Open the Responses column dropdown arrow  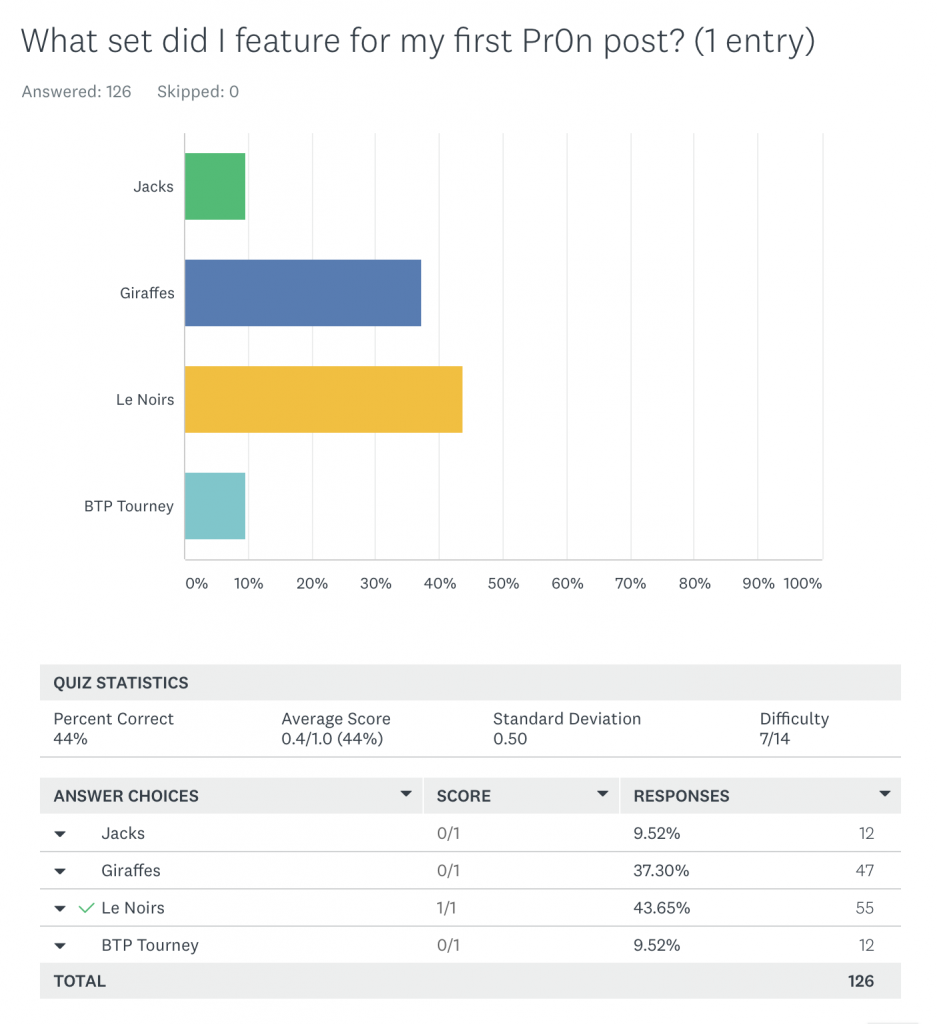coord(885,795)
